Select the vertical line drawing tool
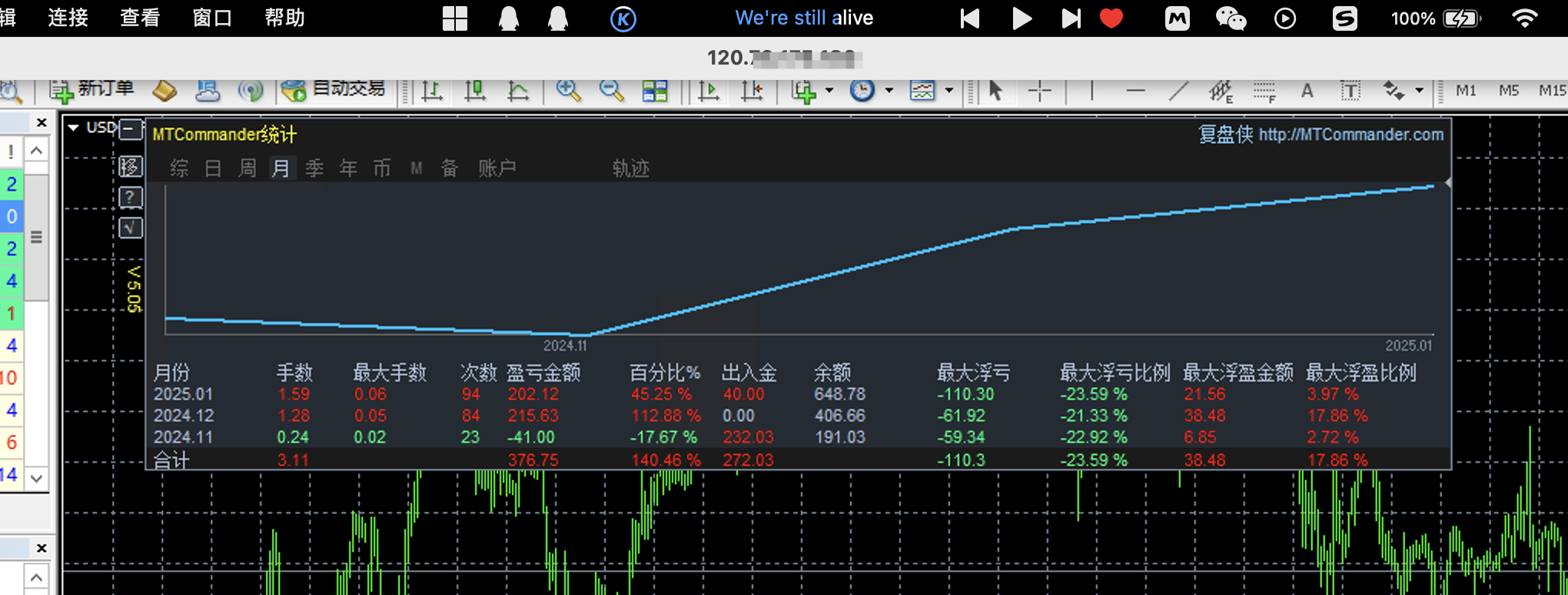The height and width of the screenshot is (595, 1568). click(x=1091, y=91)
